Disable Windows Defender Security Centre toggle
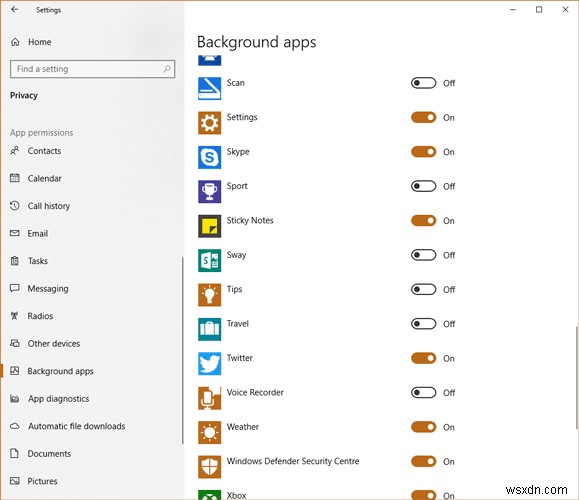The height and width of the screenshot is (500, 579). [424, 461]
